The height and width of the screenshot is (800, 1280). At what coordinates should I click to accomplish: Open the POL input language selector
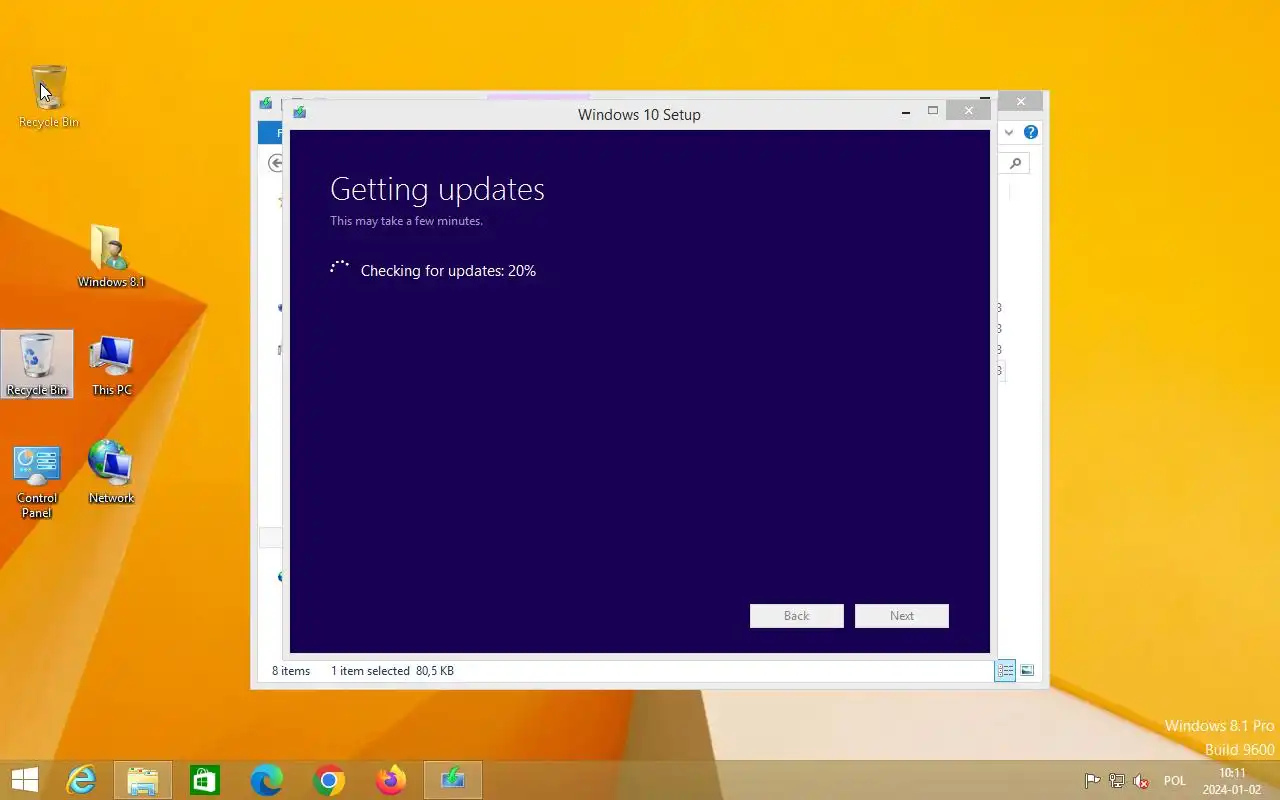coord(1175,781)
